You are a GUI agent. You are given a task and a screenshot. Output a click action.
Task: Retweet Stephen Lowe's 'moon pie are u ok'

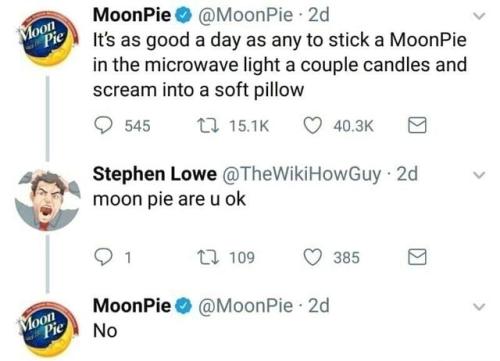point(207,257)
